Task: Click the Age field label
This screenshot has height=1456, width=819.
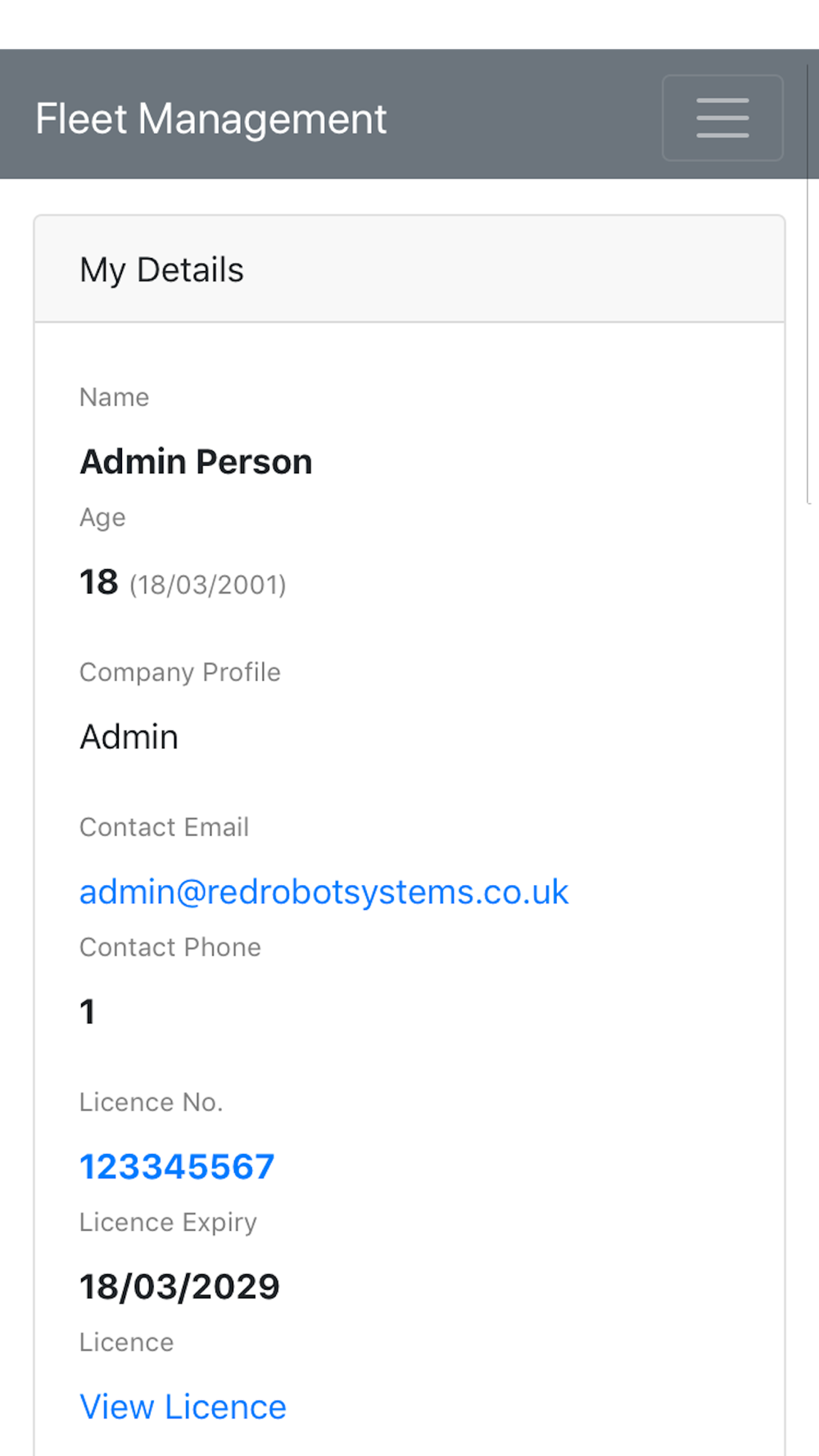Action: pos(102,518)
